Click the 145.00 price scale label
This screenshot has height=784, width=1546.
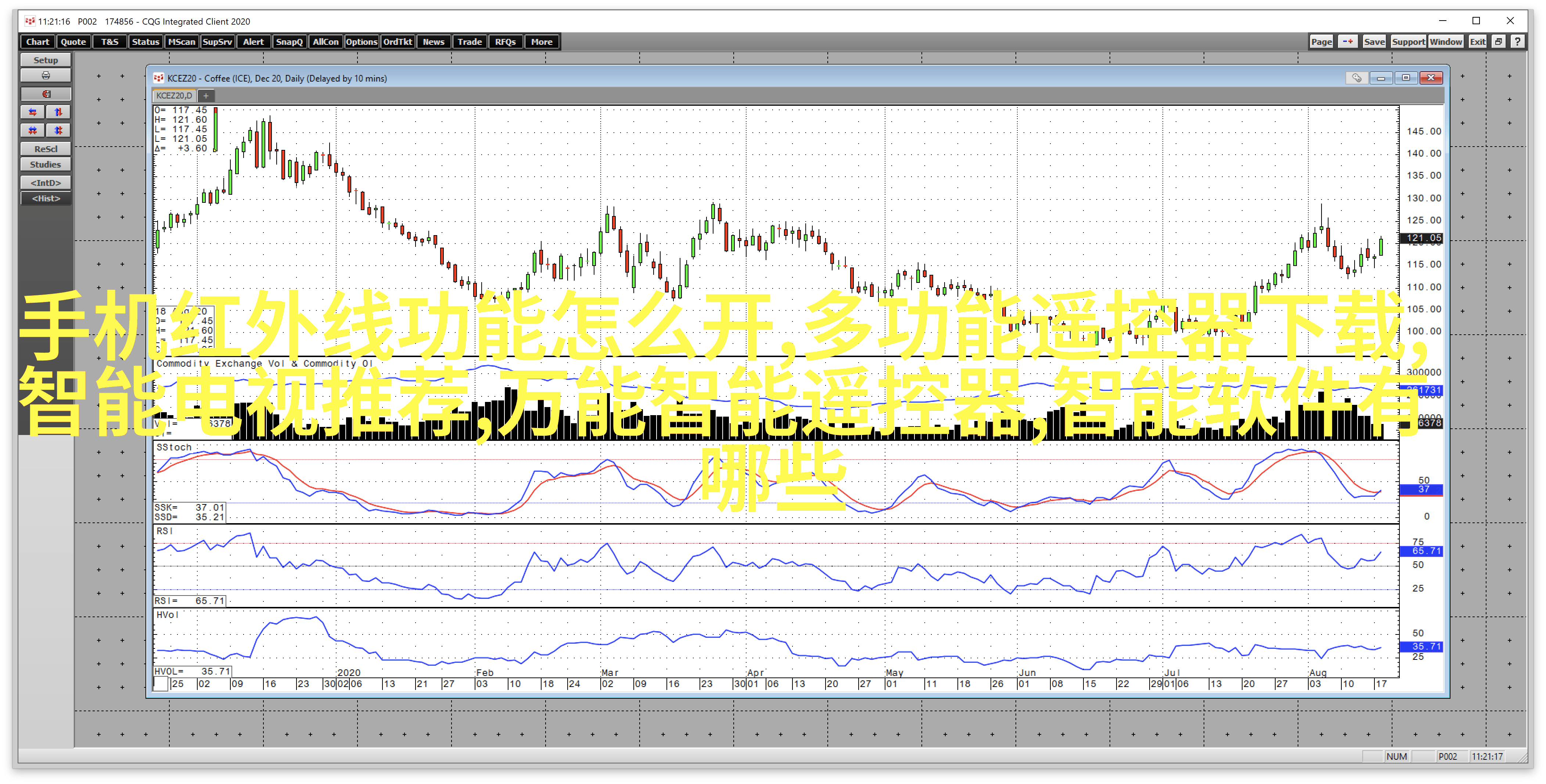pos(1424,131)
